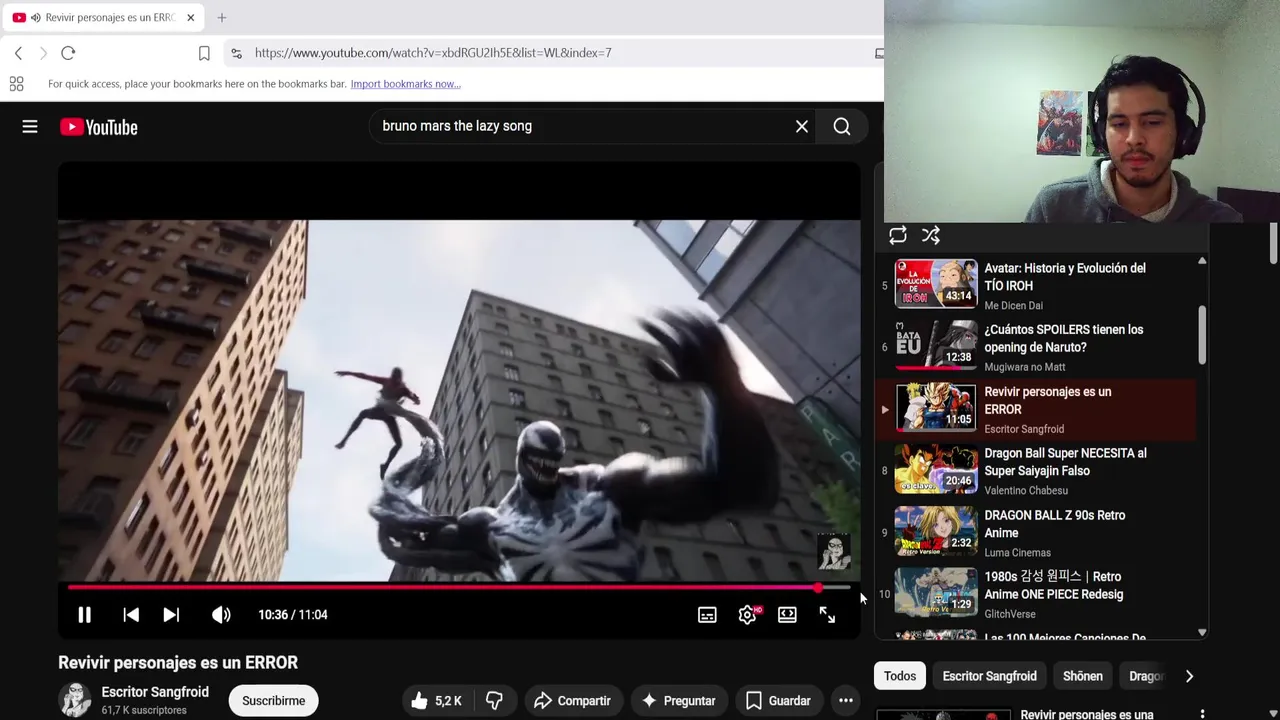
Task: Switch to theater mode view
Action: click(x=787, y=615)
